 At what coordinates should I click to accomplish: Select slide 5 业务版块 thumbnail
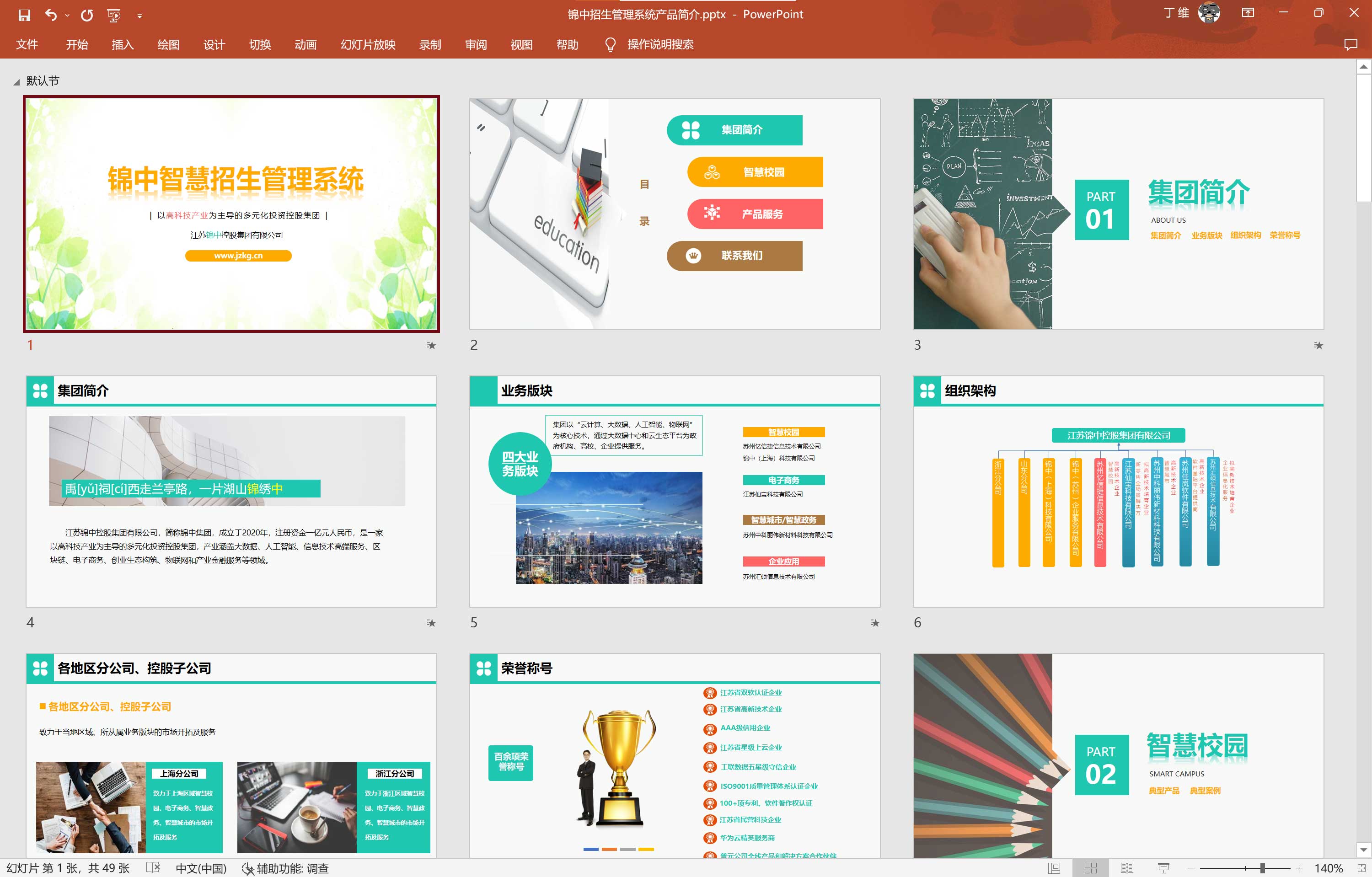click(x=674, y=491)
